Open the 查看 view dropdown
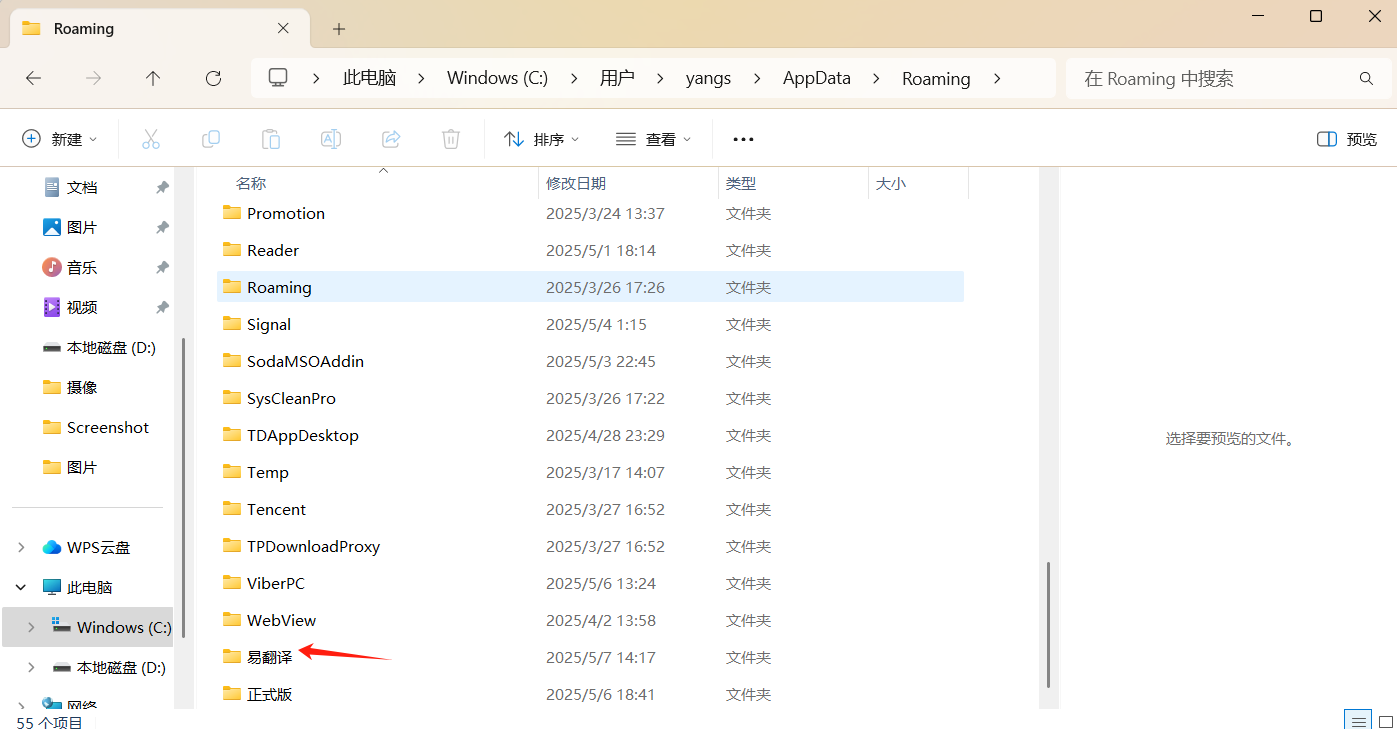Image resolution: width=1397 pixels, height=729 pixels. (x=654, y=139)
